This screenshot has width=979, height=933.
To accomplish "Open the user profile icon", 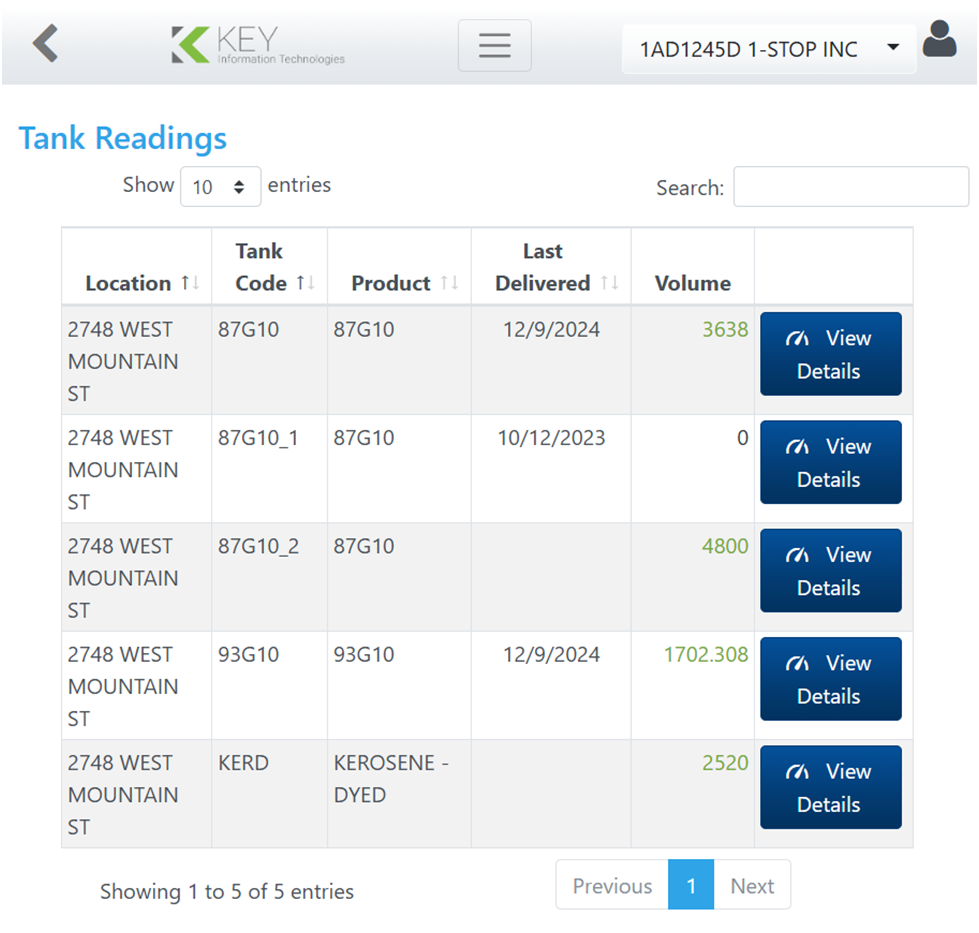I will (939, 39).
